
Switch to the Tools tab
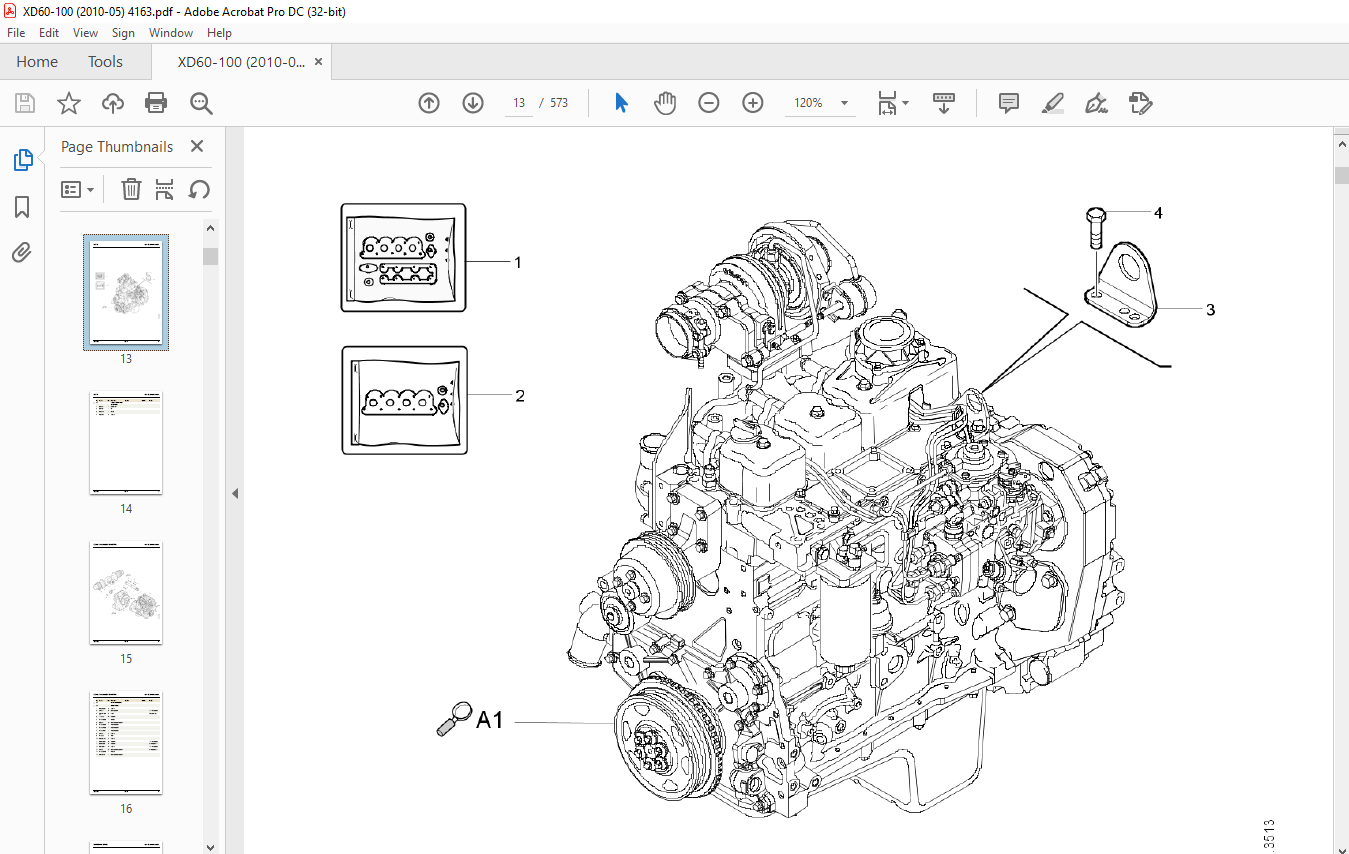105,62
